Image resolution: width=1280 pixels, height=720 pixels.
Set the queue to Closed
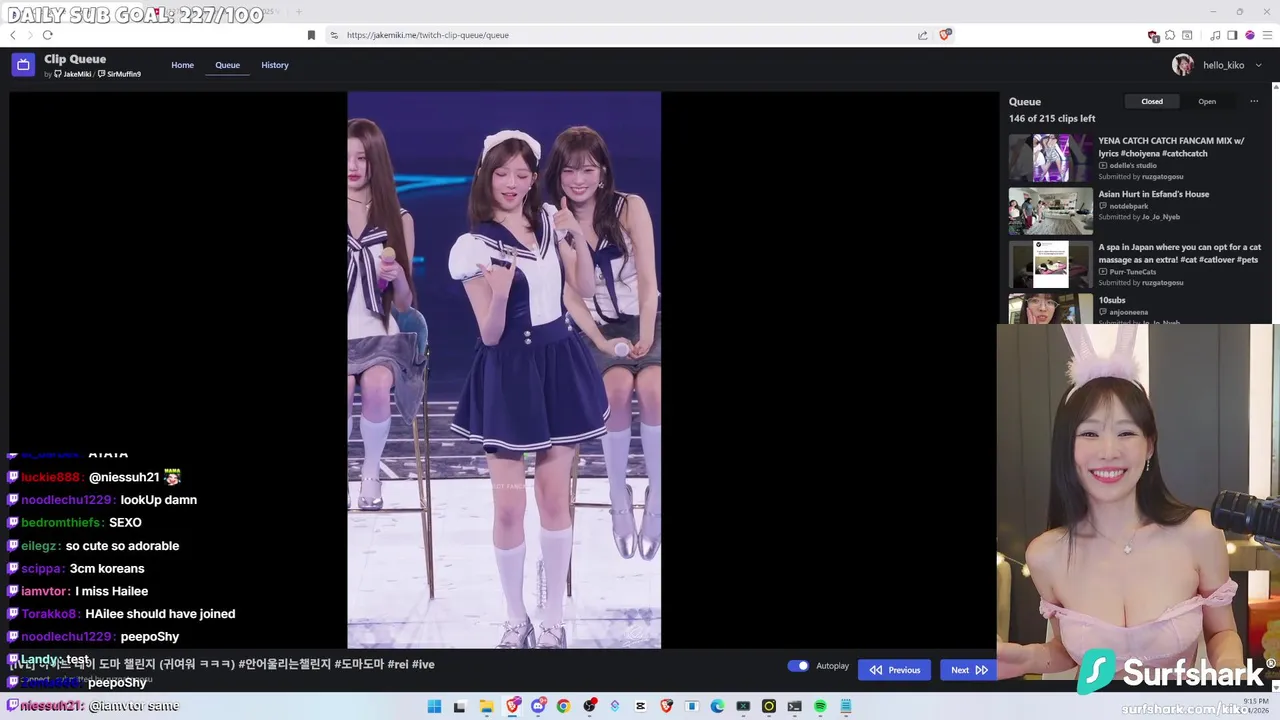click(1152, 101)
